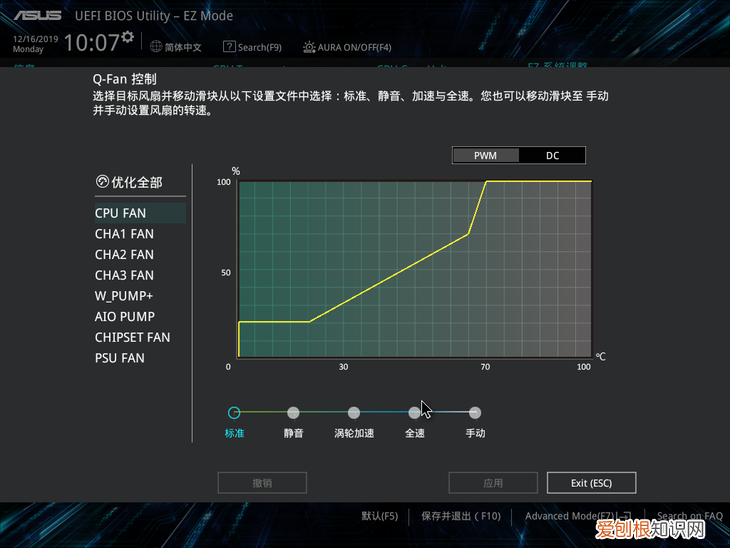Viewport: 730px width, 548px height.
Task: Open language selector globe icon
Action: tap(157, 46)
